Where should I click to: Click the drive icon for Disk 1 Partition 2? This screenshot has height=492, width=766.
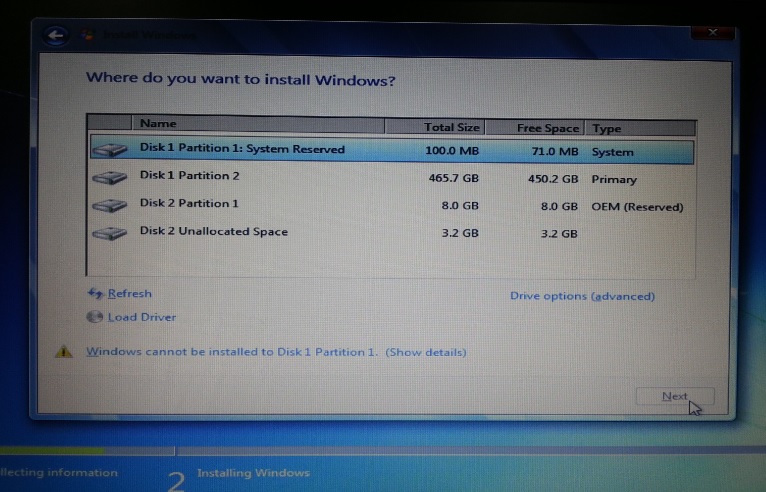109,177
